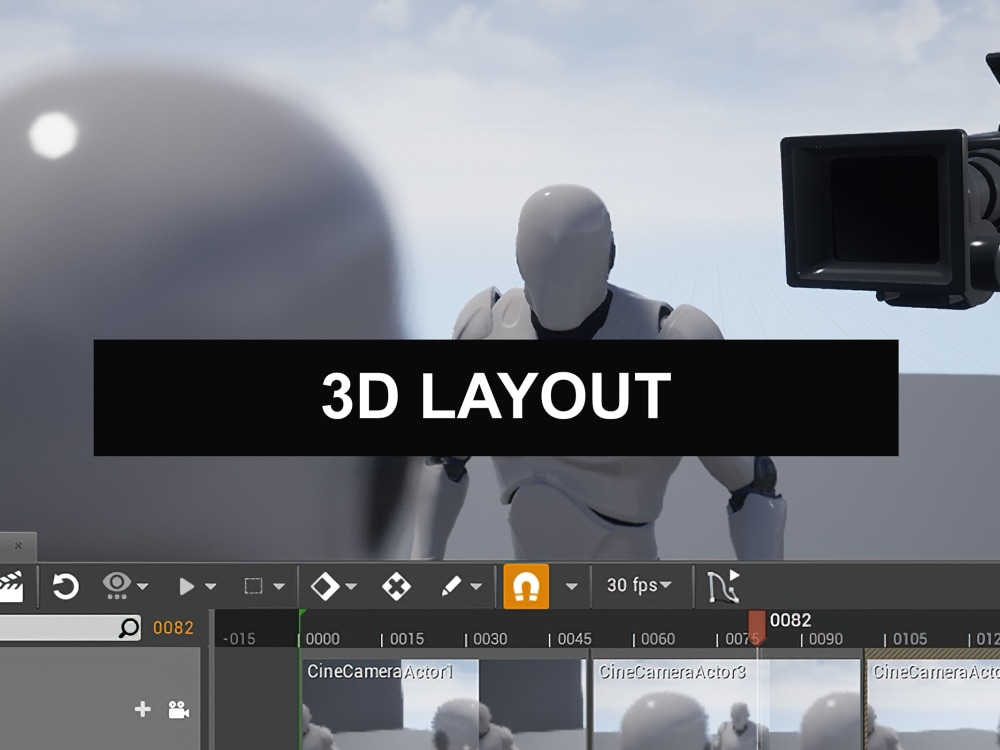The image size is (1000, 750).
Task: Disable snapping via the orange magnet toggle
Action: click(x=527, y=585)
